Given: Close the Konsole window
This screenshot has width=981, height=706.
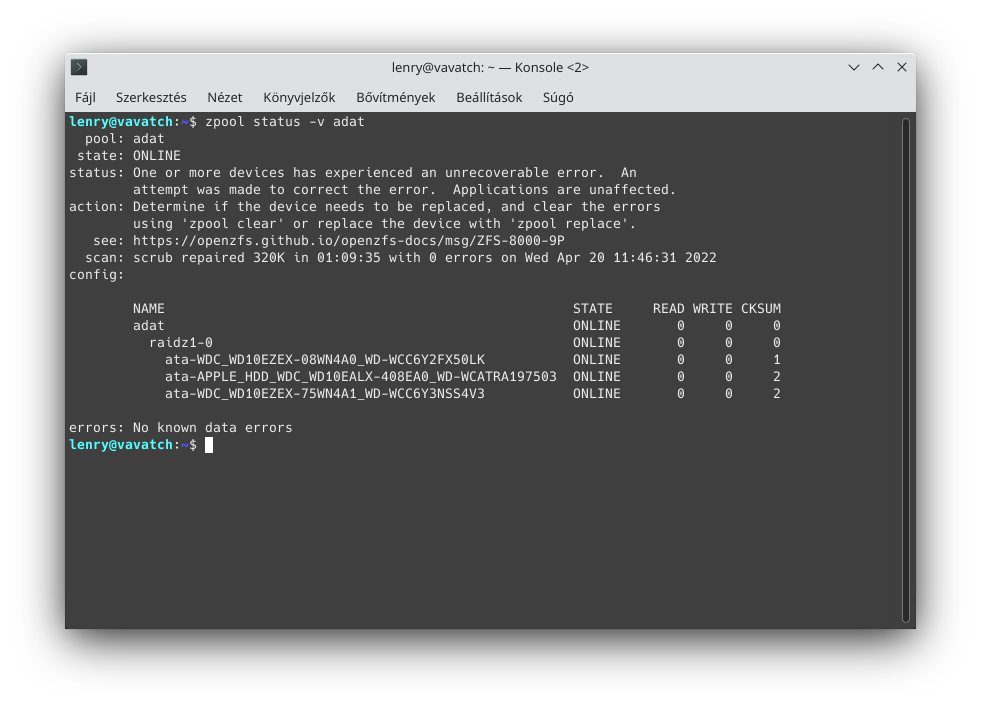Looking at the screenshot, I should tap(902, 67).
